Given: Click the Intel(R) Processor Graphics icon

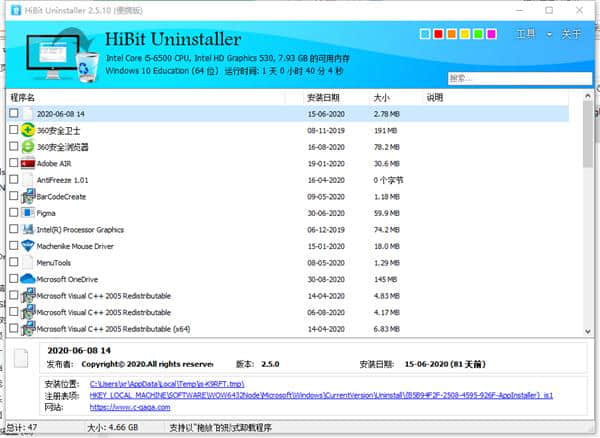Looking at the screenshot, I should (x=28, y=229).
